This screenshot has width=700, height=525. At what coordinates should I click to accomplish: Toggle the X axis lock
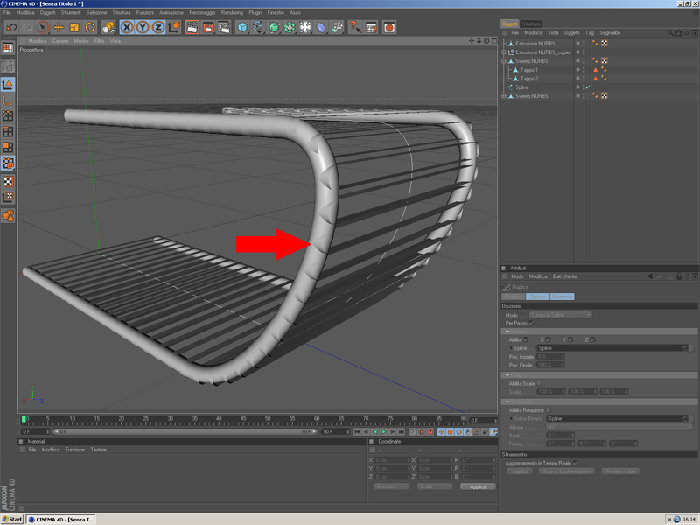click(x=127, y=28)
